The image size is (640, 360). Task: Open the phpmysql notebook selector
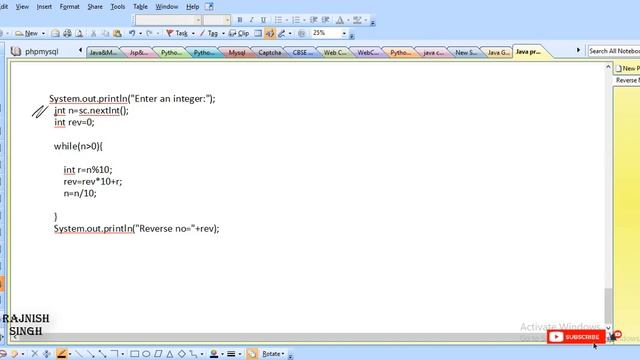tap(35, 51)
